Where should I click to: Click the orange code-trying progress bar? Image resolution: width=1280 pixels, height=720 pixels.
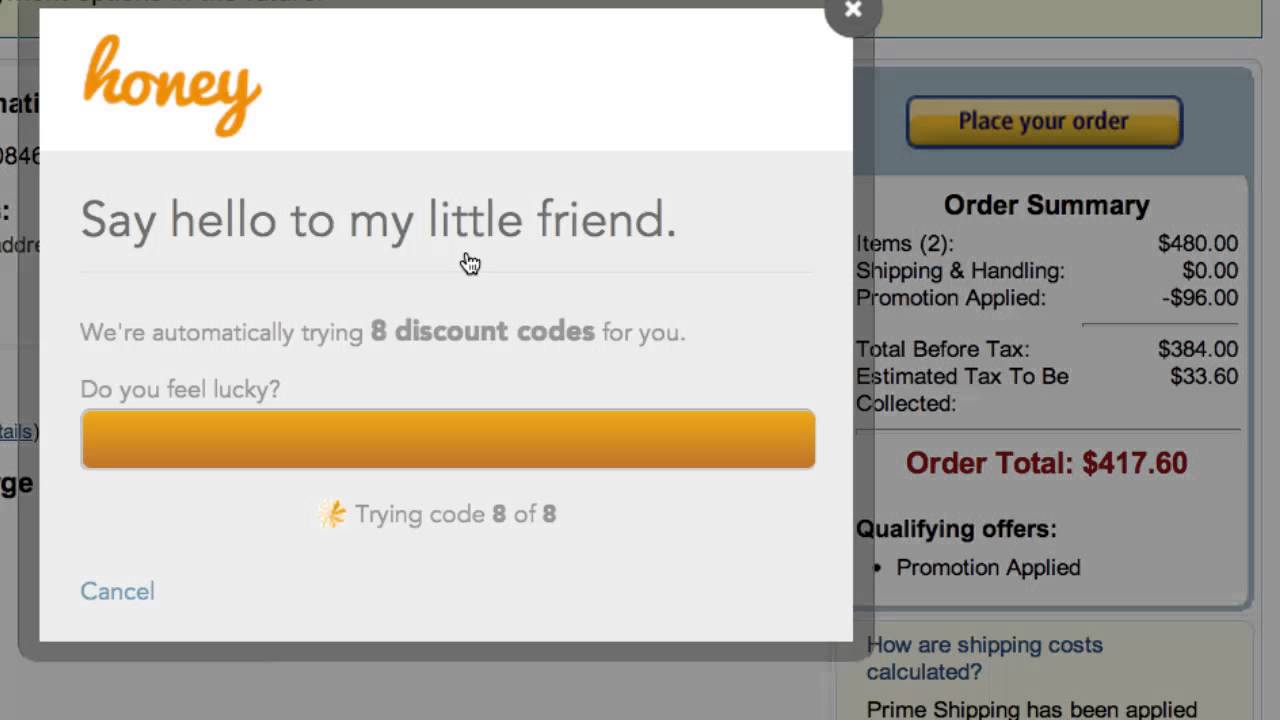coord(448,439)
